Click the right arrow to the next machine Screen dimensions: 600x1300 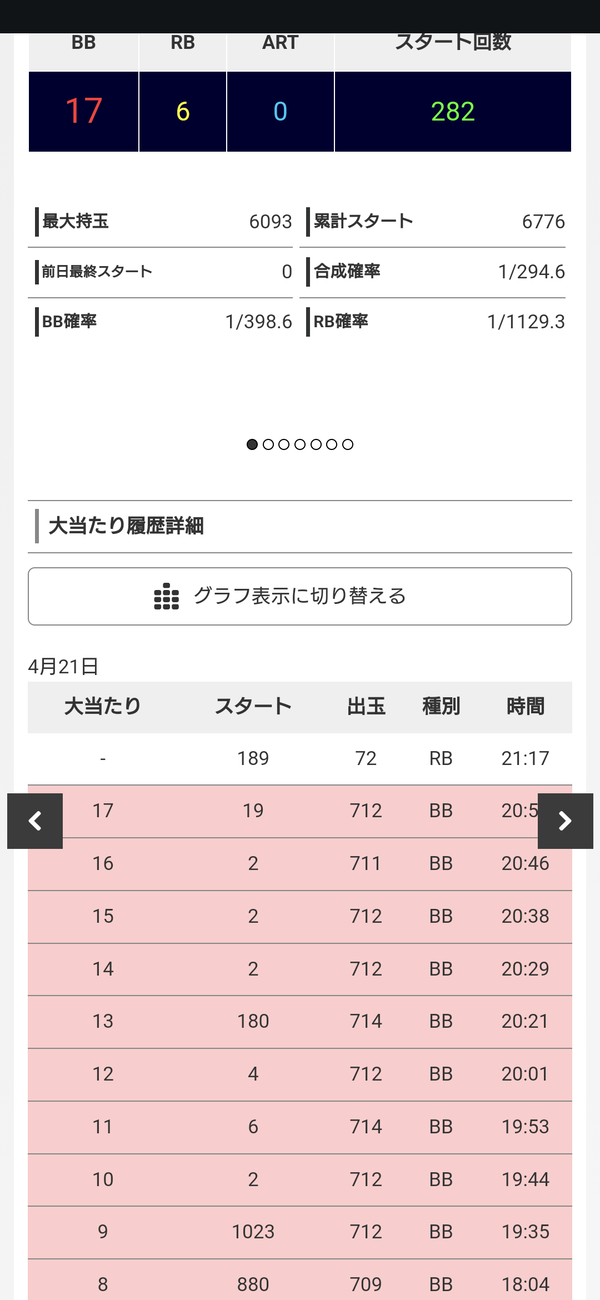(565, 821)
